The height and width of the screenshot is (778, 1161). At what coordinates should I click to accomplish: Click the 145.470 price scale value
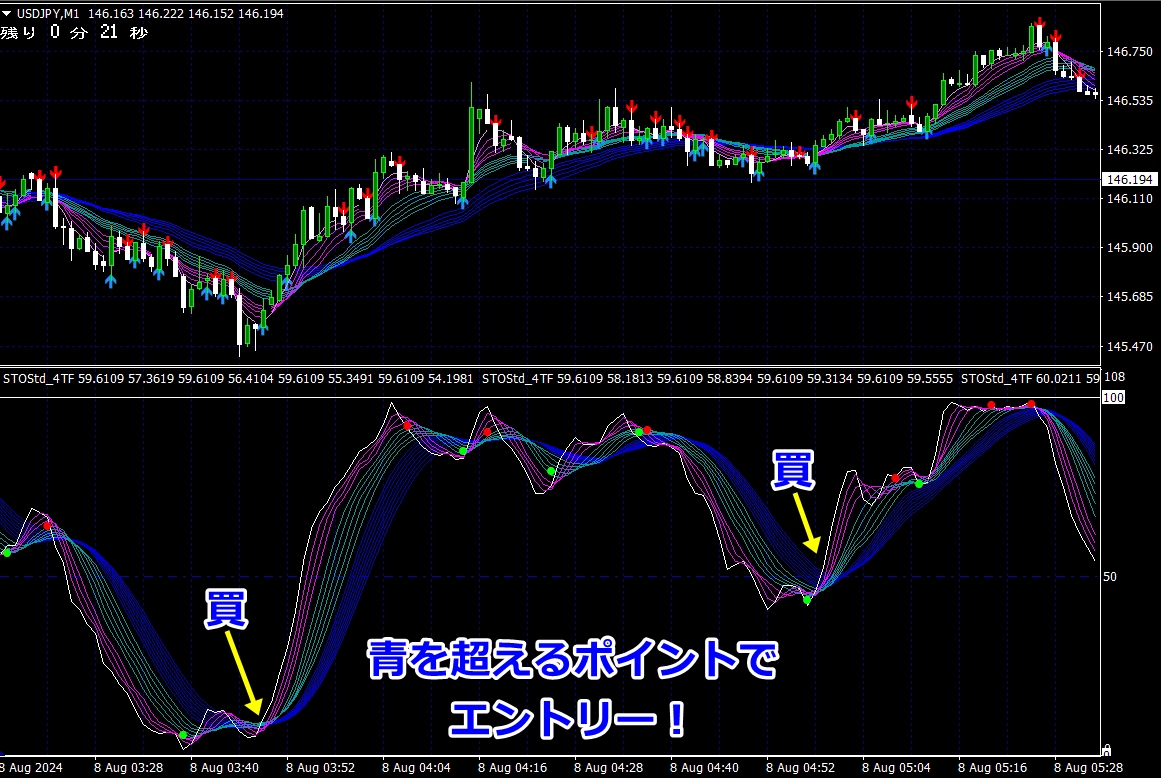[x=1127, y=347]
